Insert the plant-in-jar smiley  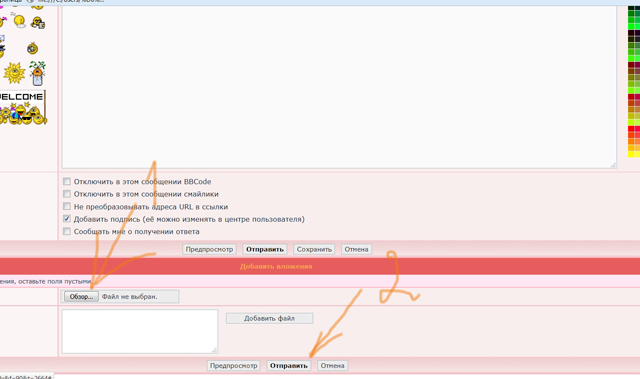tap(37, 73)
